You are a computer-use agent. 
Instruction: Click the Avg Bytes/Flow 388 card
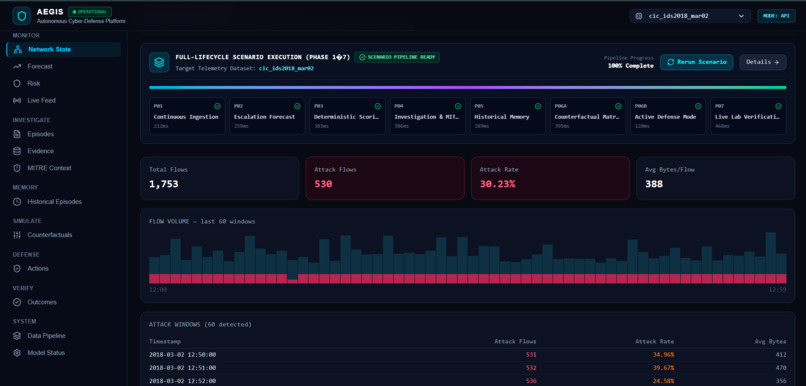point(716,178)
